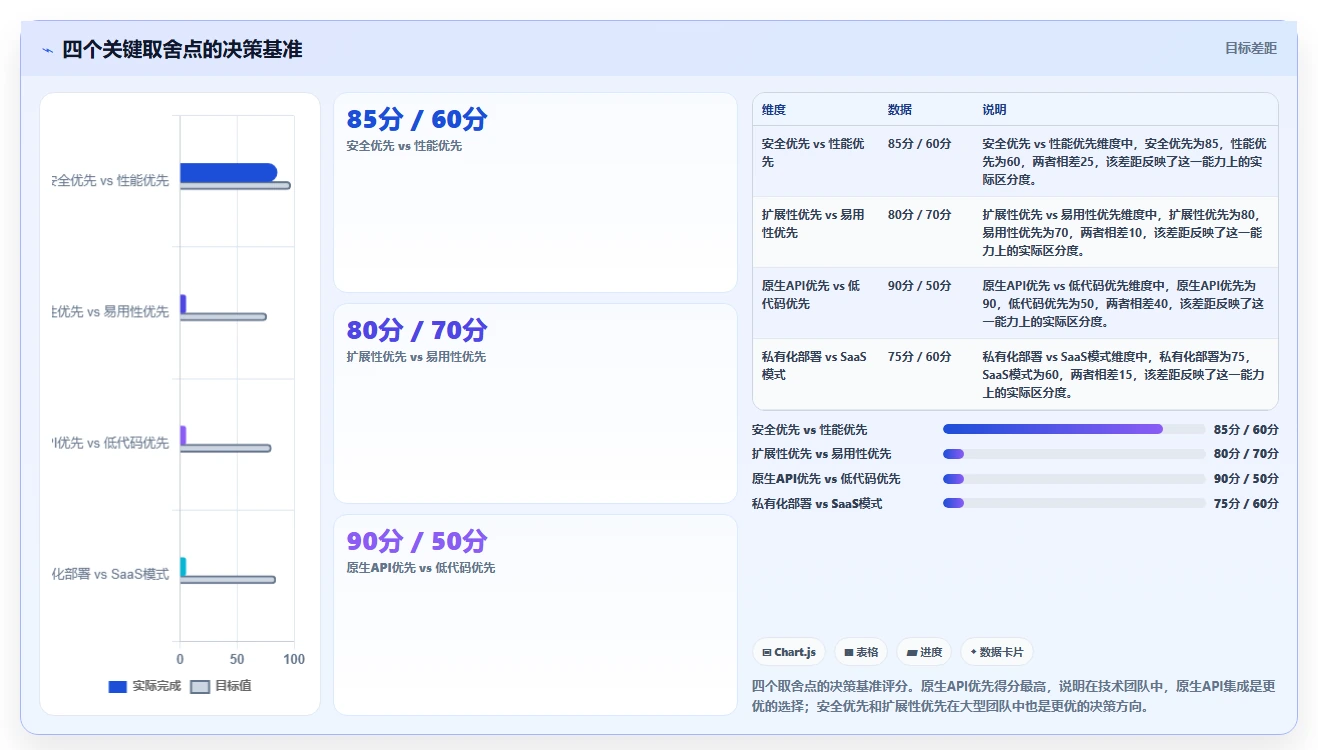Image resolution: width=1318 pixels, height=750 pixels.
Task: Click table data cell 75分 / 60分
Action: [x=920, y=357]
